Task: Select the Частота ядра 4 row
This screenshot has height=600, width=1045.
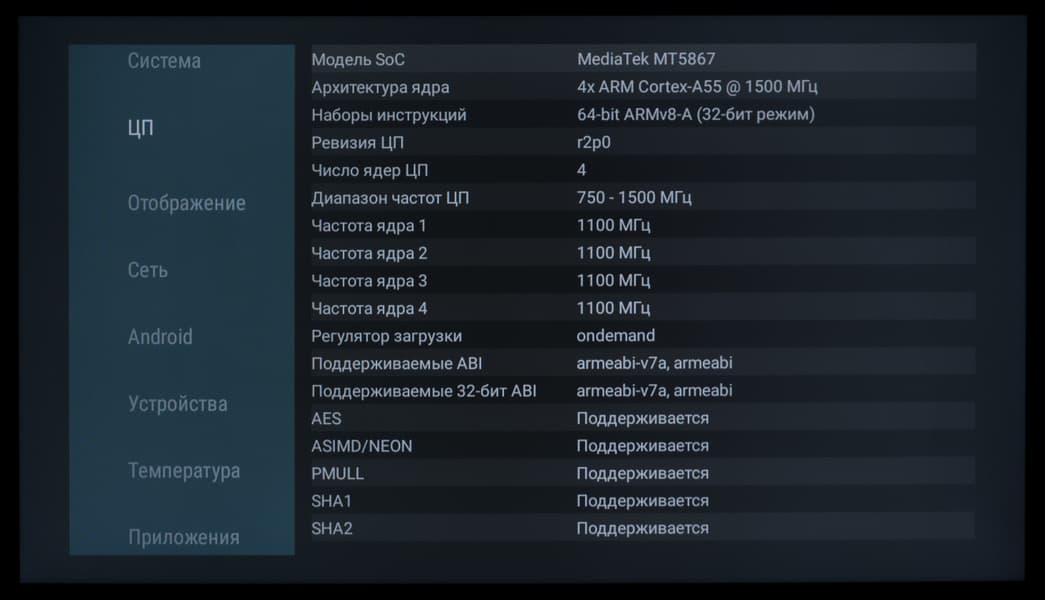Action: 642,308
